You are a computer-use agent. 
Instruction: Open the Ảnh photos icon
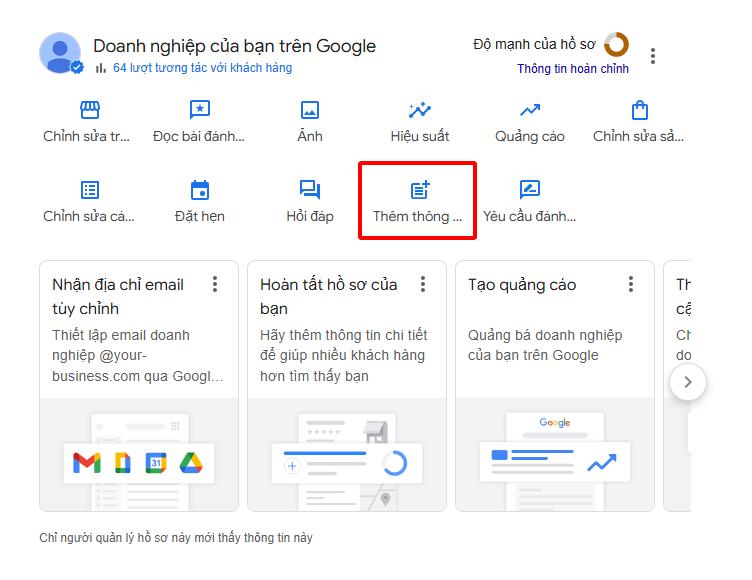pyautogui.click(x=310, y=110)
